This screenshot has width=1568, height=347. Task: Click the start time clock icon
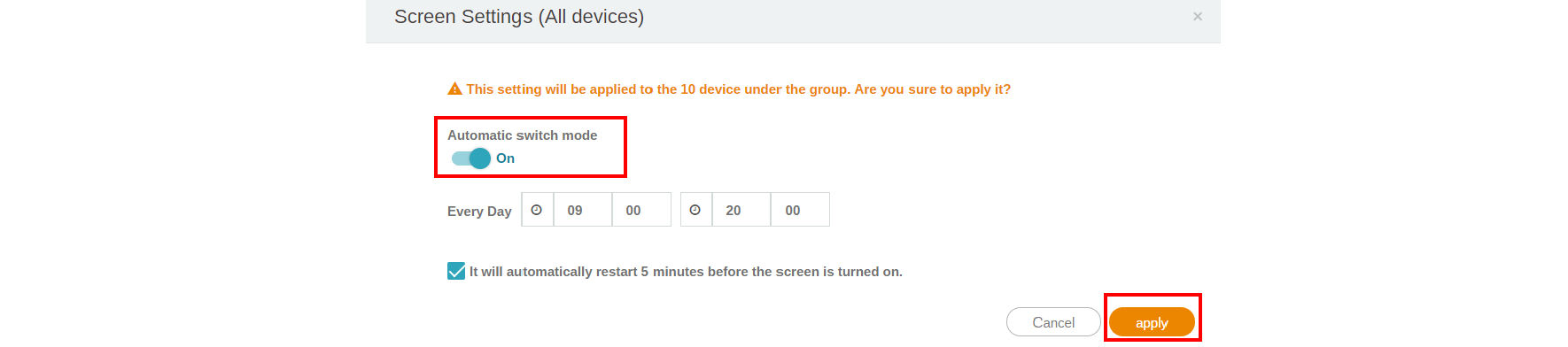coord(537,210)
